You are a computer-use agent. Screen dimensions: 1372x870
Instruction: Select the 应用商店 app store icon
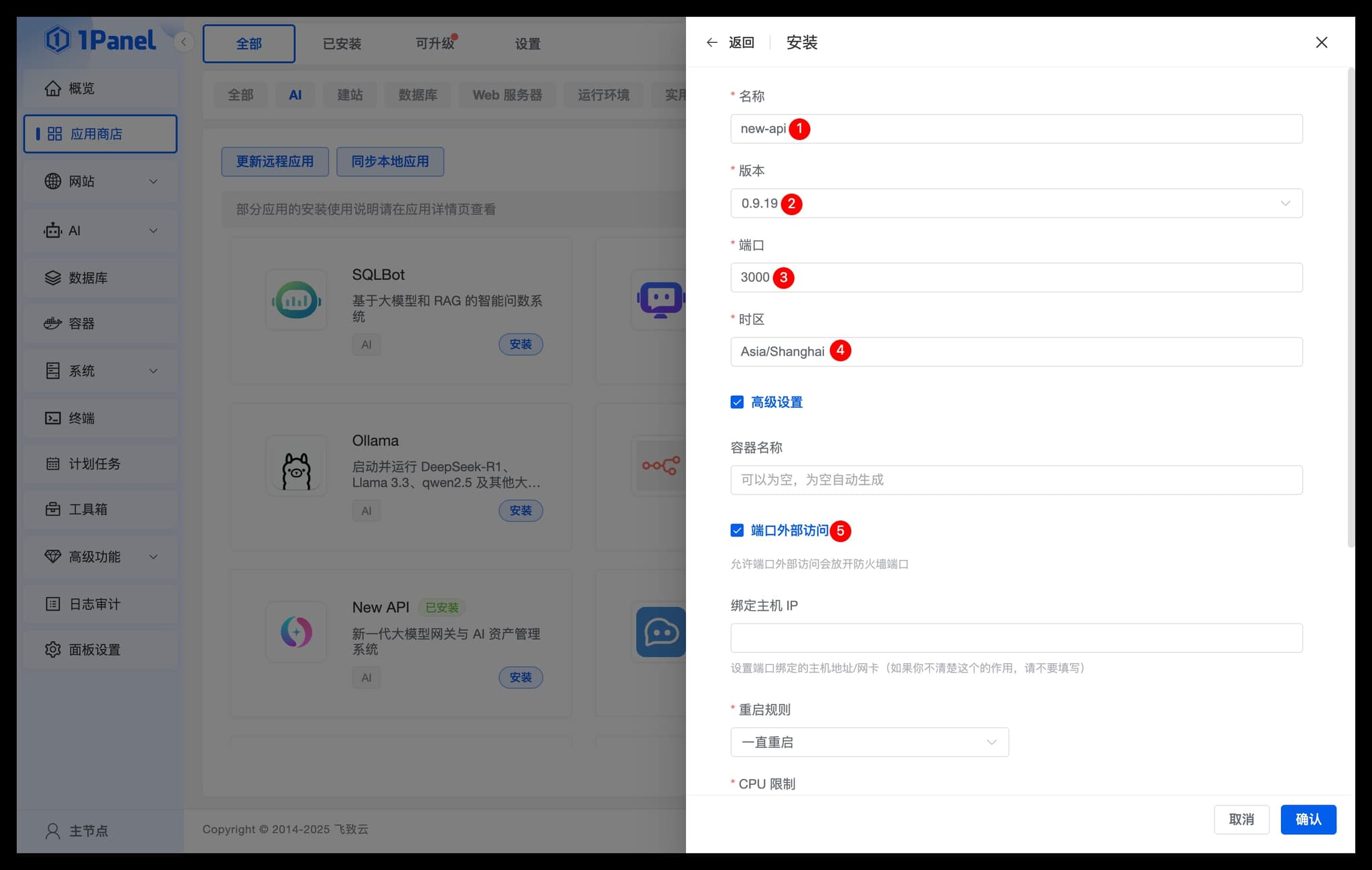click(55, 133)
